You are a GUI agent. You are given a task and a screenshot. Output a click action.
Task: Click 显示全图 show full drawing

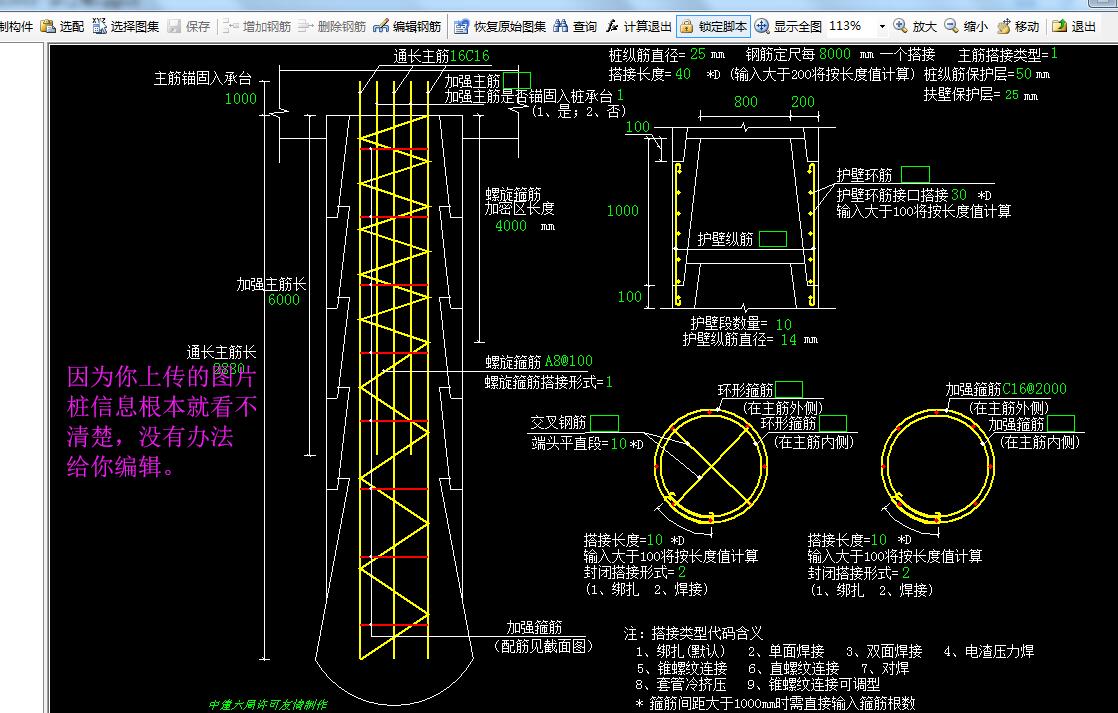tap(789, 26)
